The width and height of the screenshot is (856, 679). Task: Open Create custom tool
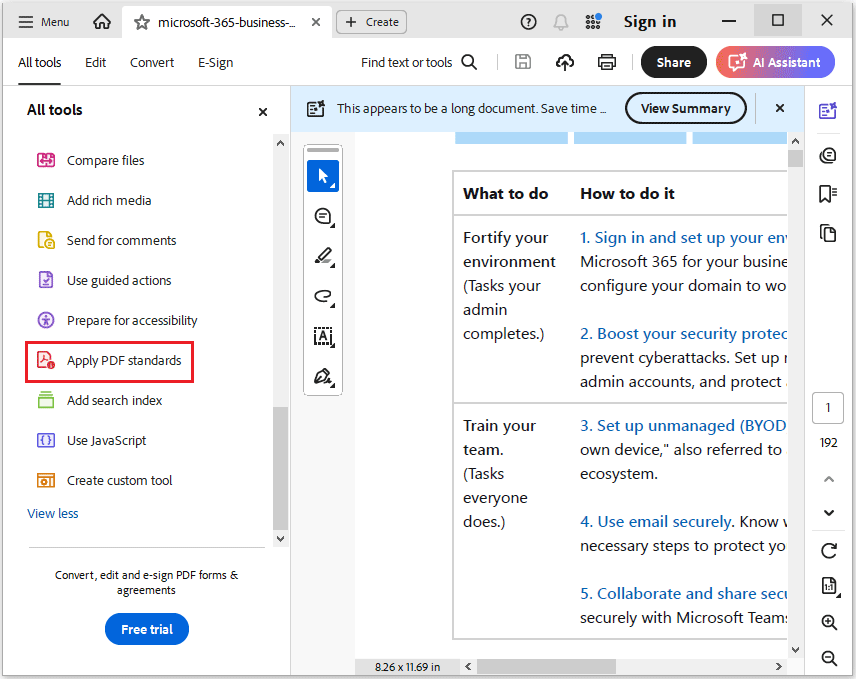coord(104,480)
